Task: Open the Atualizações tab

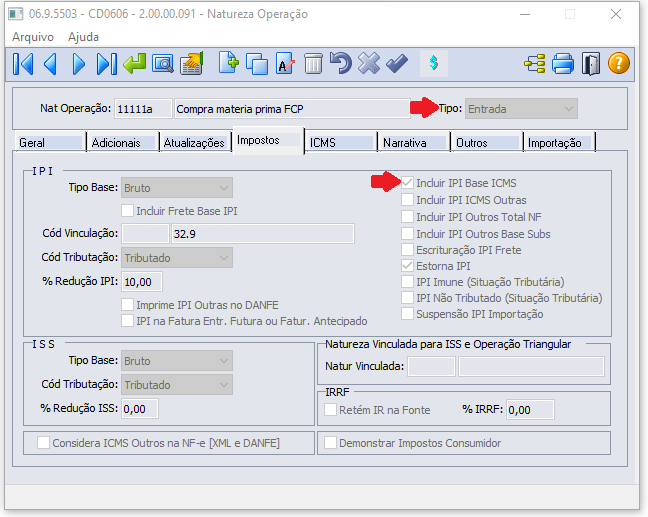Action: pyautogui.click(x=195, y=143)
